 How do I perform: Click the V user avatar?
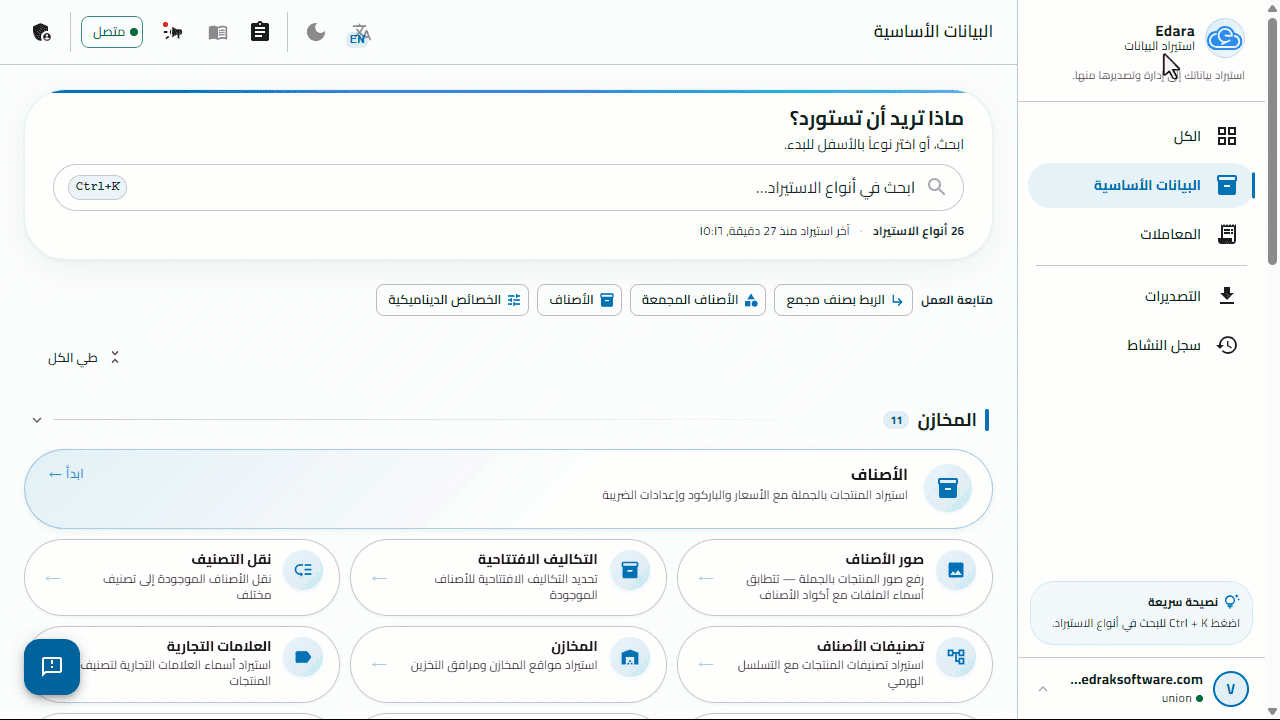pos(1231,689)
